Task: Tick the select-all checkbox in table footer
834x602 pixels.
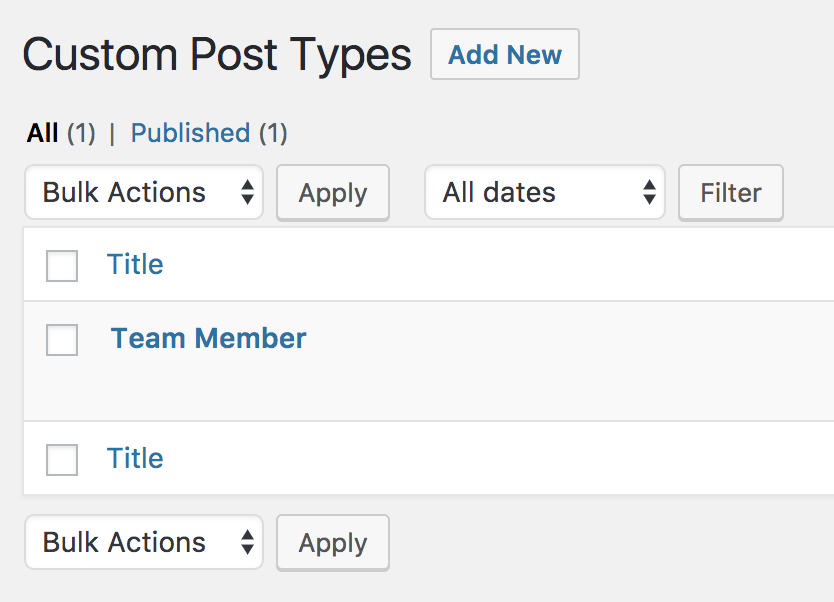Action: tap(62, 460)
